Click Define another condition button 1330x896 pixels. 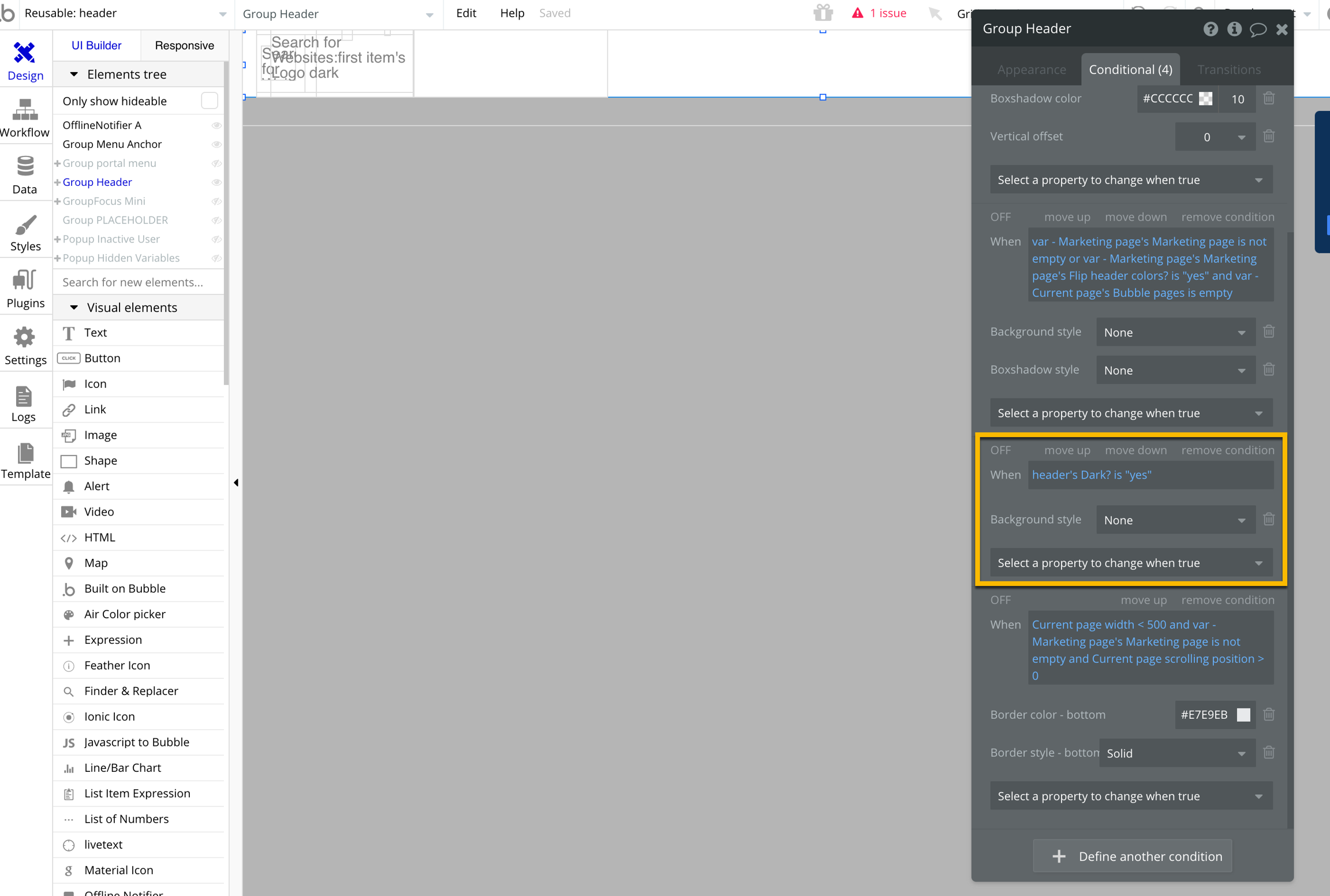(1132, 856)
